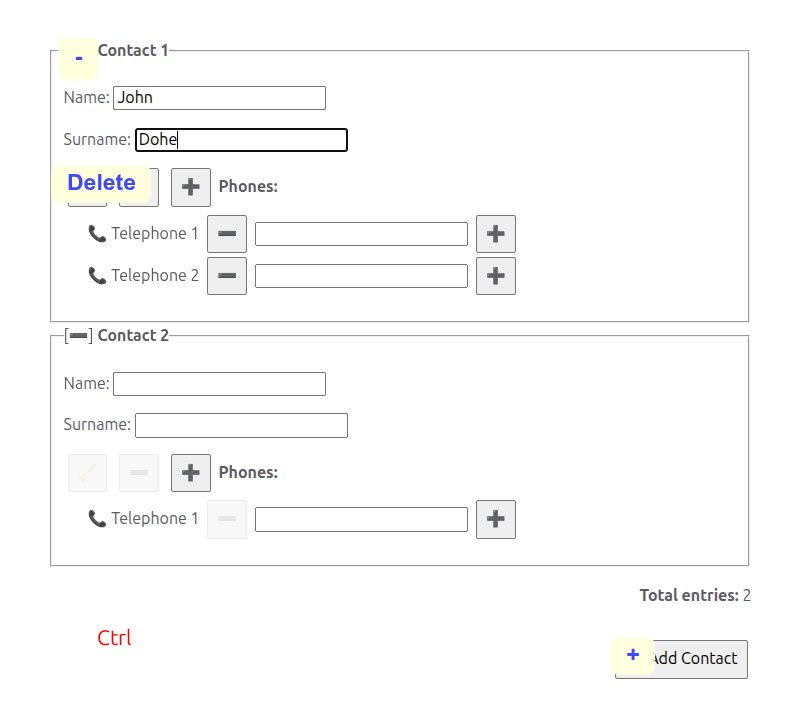Click plus icon after the Telephone 2 input
The height and width of the screenshot is (725, 800).
pos(496,276)
